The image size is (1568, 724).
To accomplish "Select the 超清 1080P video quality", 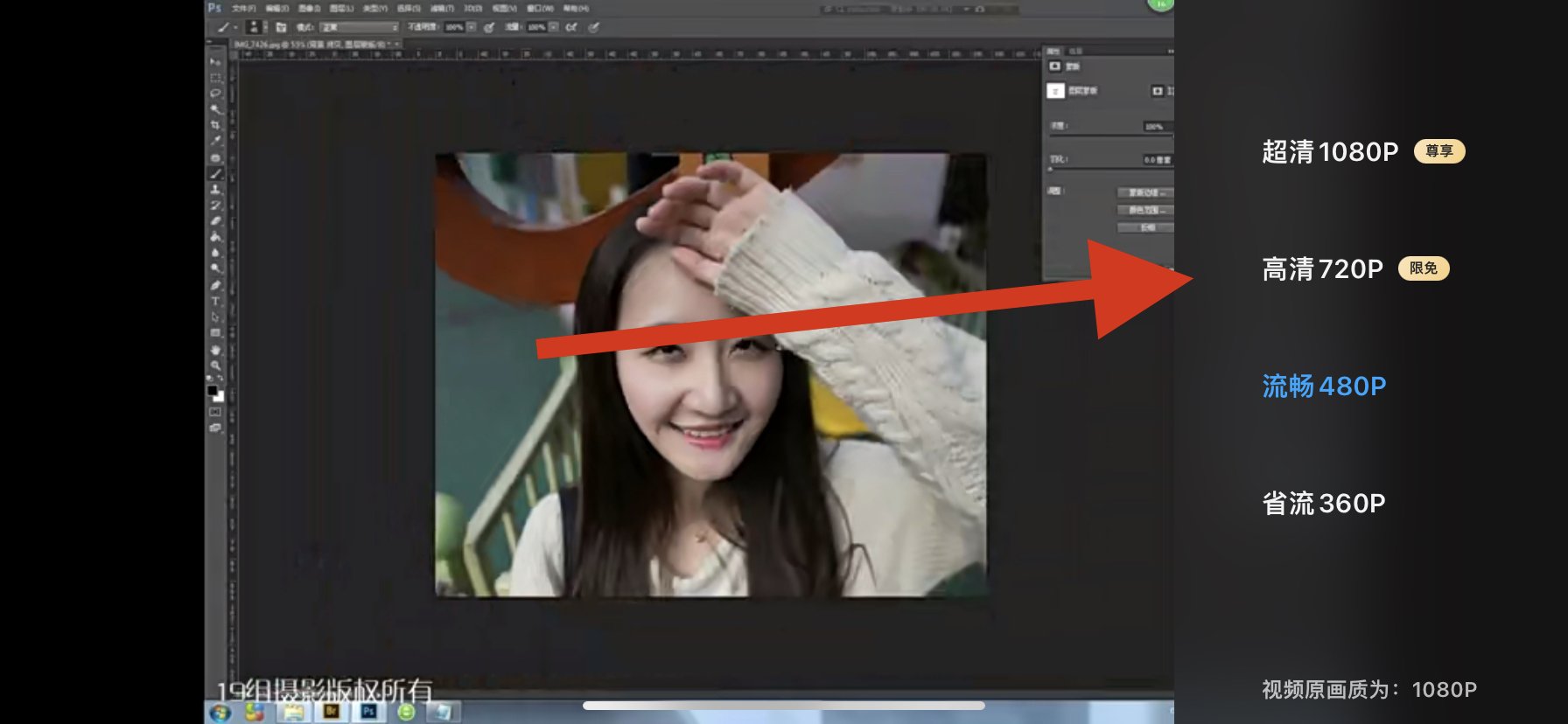I will (1330, 152).
